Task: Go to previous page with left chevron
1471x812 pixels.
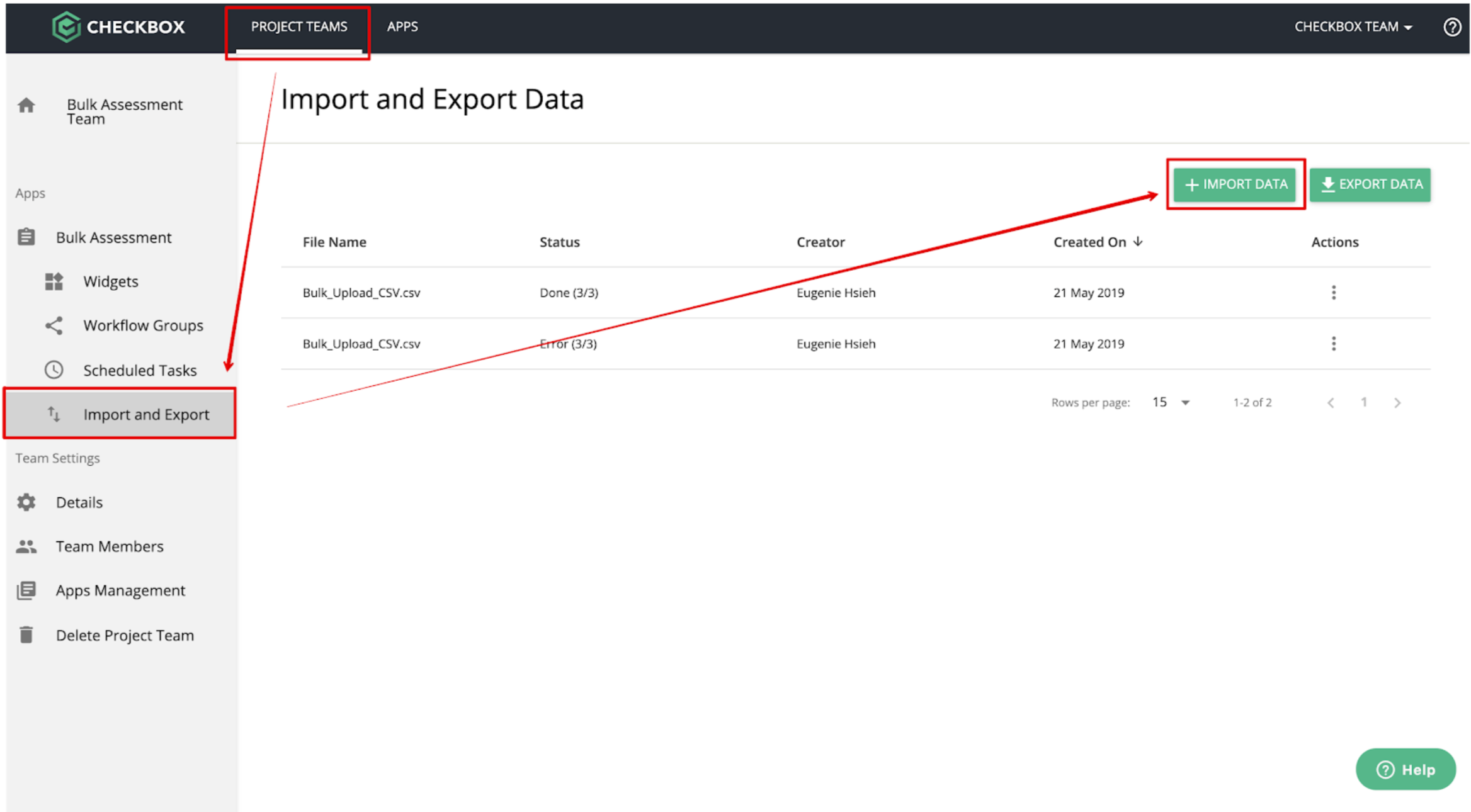Action: click(1331, 403)
